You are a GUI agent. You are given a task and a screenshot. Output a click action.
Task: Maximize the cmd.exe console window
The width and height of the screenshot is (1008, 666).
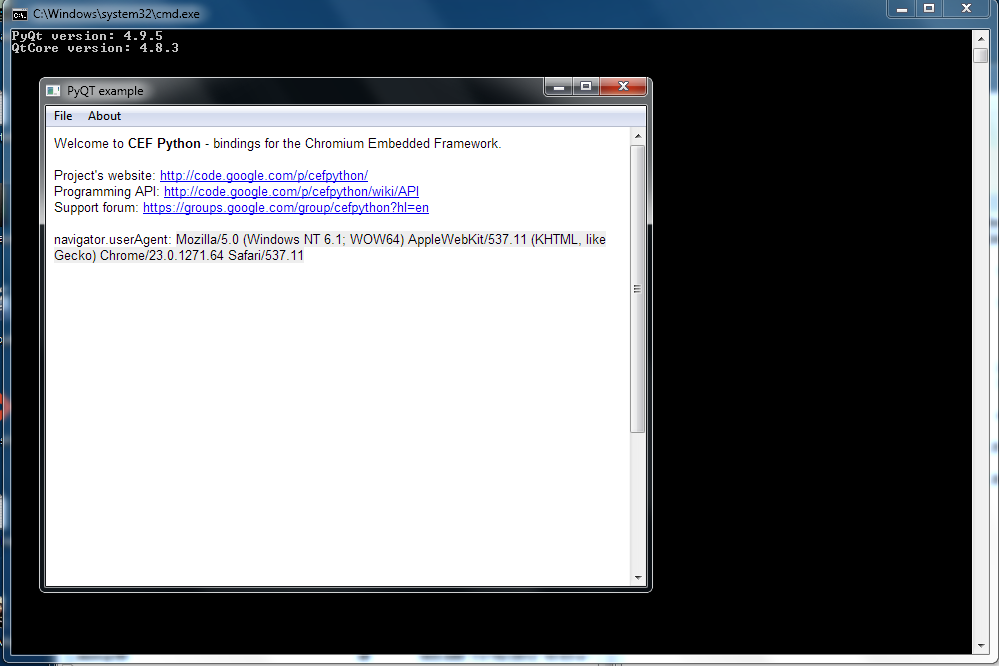[929, 8]
